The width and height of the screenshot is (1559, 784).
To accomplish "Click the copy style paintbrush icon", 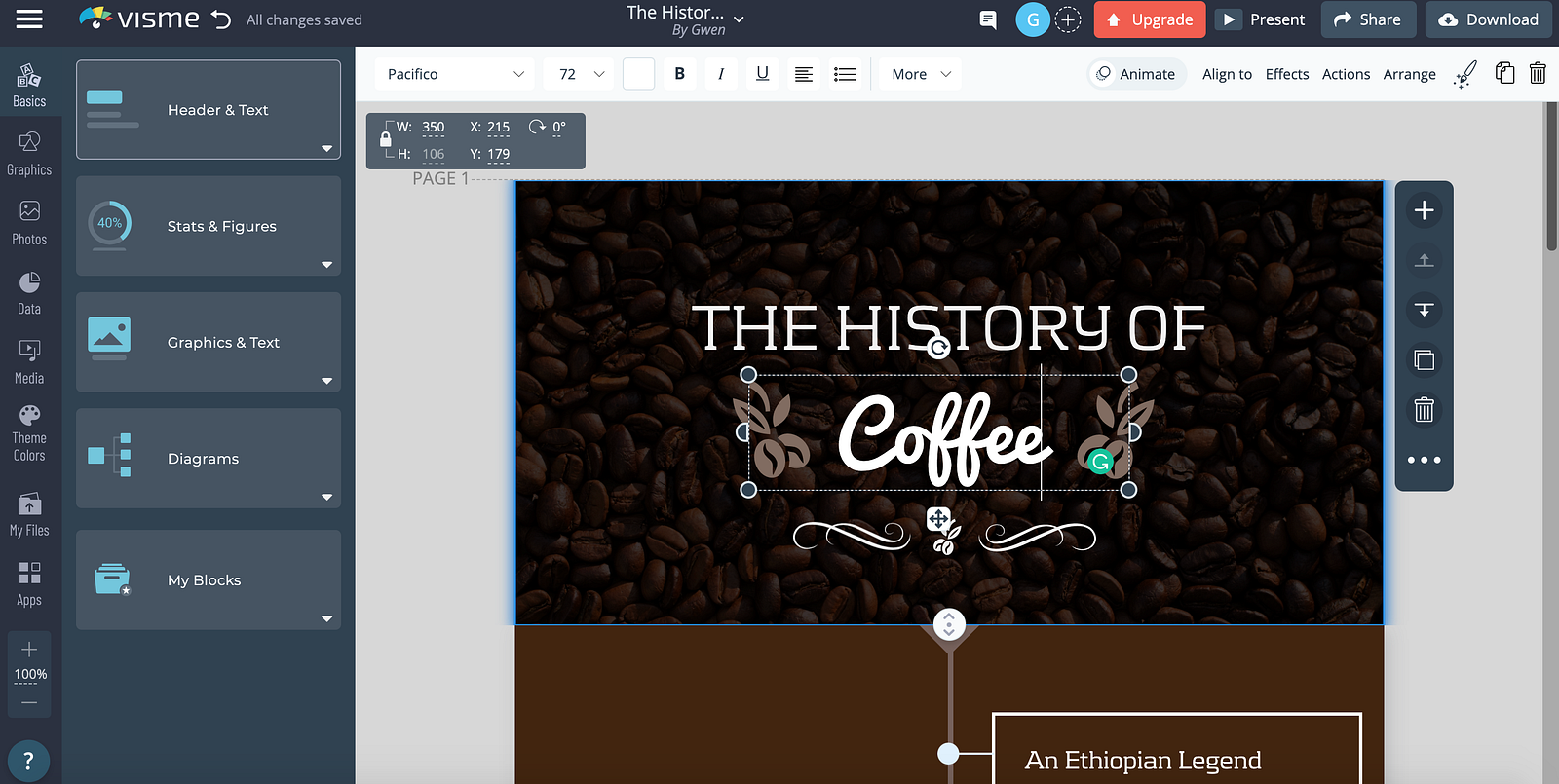I will pyautogui.click(x=1464, y=74).
